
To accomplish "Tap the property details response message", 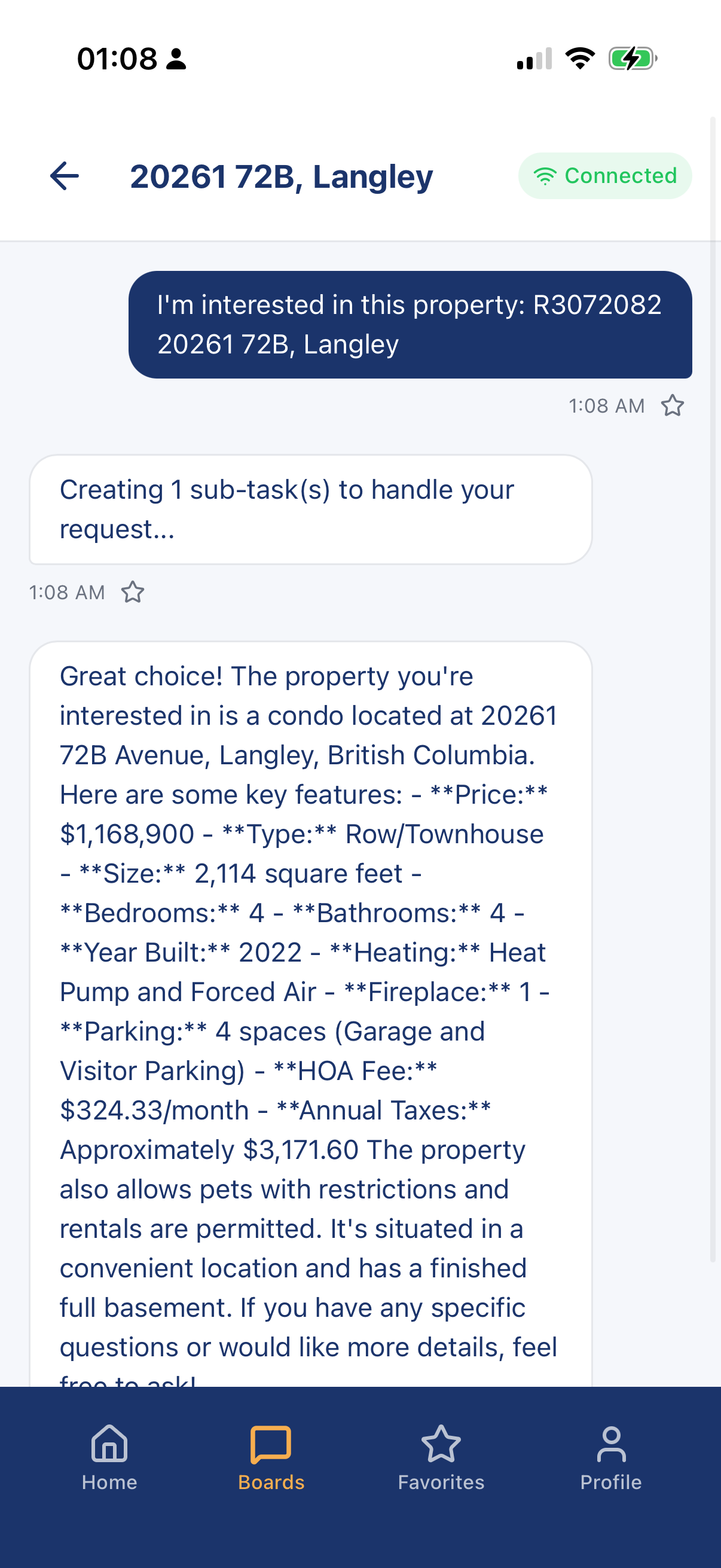I will pyautogui.click(x=311, y=1014).
